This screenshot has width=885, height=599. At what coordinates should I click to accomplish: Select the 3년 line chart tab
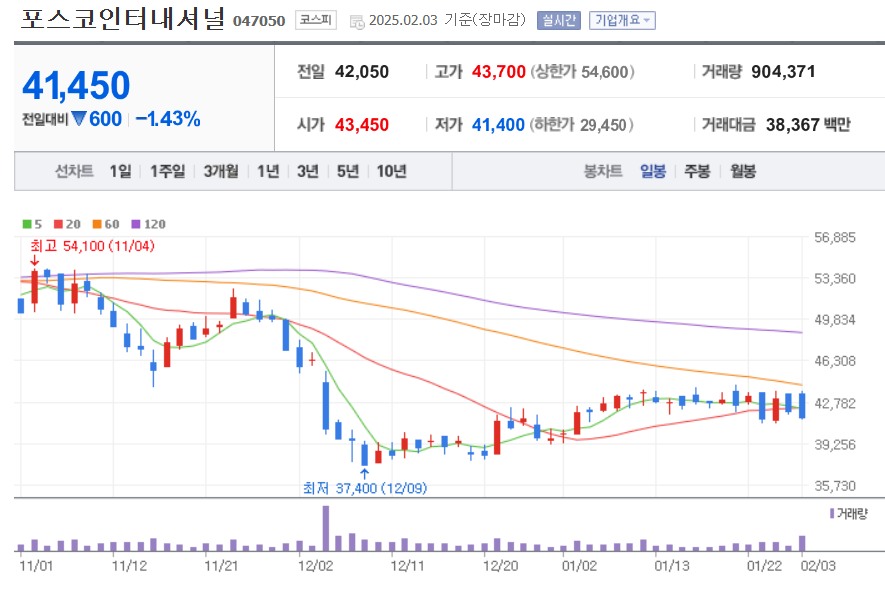click(x=308, y=171)
